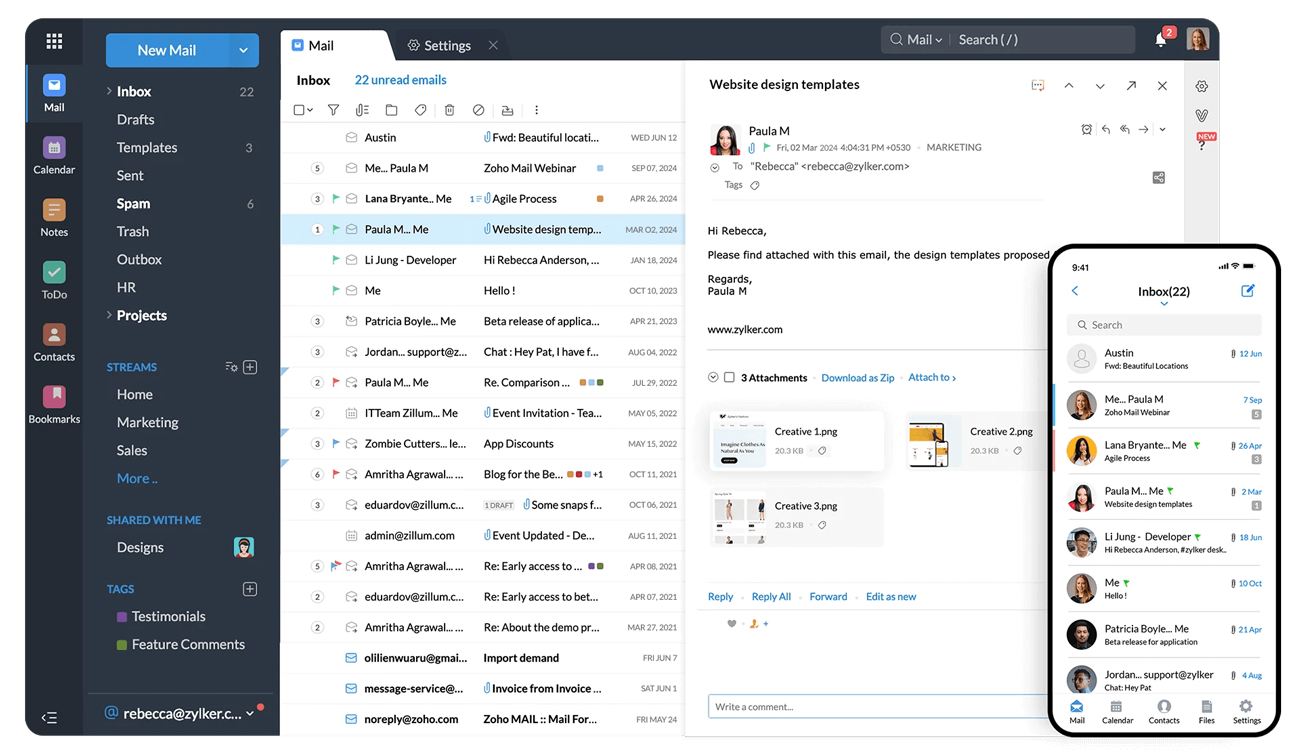Click the Download as Zip link
The image size is (1300, 754).
[x=857, y=377]
